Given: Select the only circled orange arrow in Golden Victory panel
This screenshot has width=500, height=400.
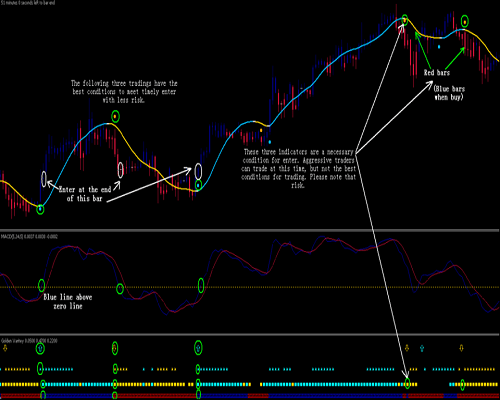Looking at the screenshot, I should pyautogui.click(x=115, y=348).
